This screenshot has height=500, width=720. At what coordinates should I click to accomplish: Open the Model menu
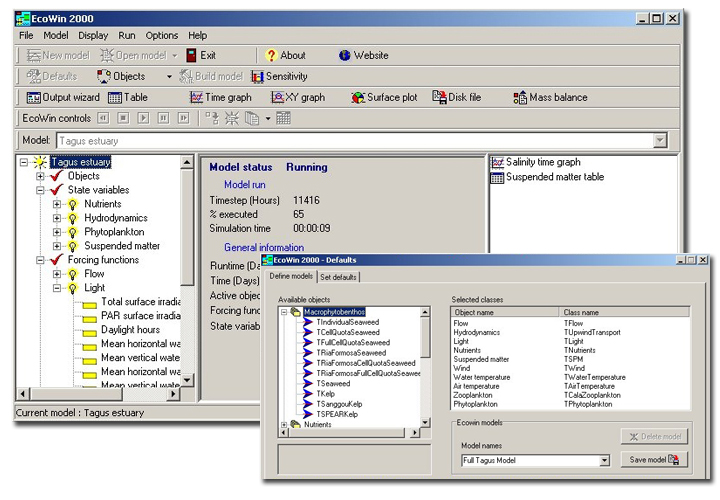click(x=56, y=35)
